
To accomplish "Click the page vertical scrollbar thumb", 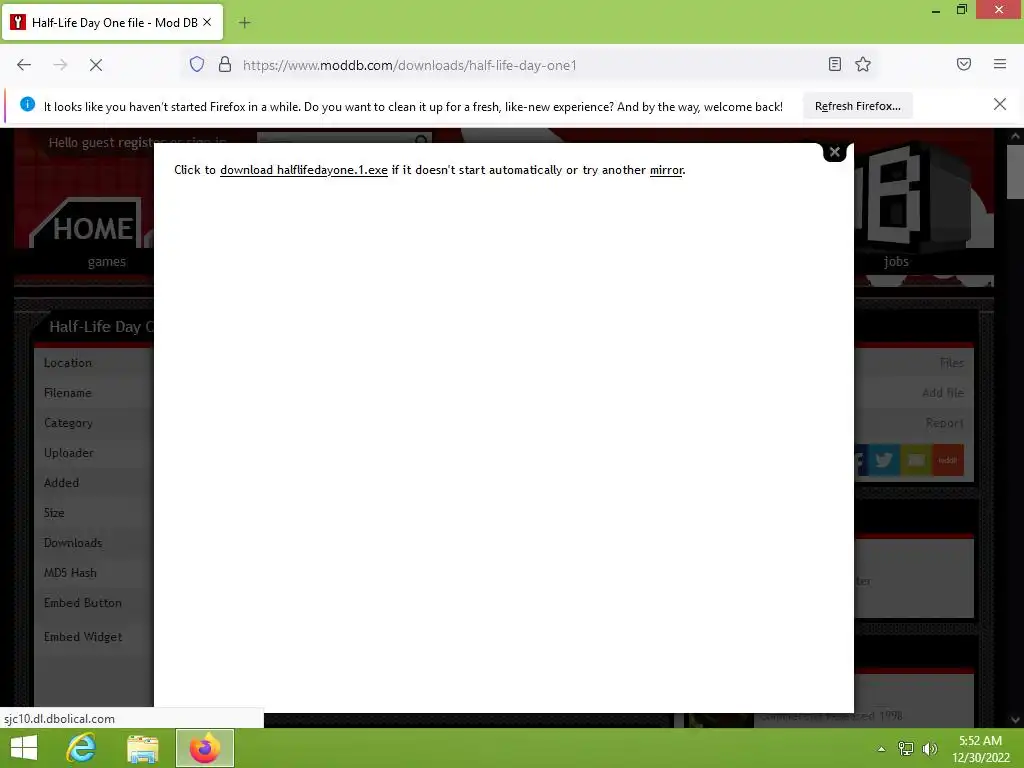I will [1014, 171].
